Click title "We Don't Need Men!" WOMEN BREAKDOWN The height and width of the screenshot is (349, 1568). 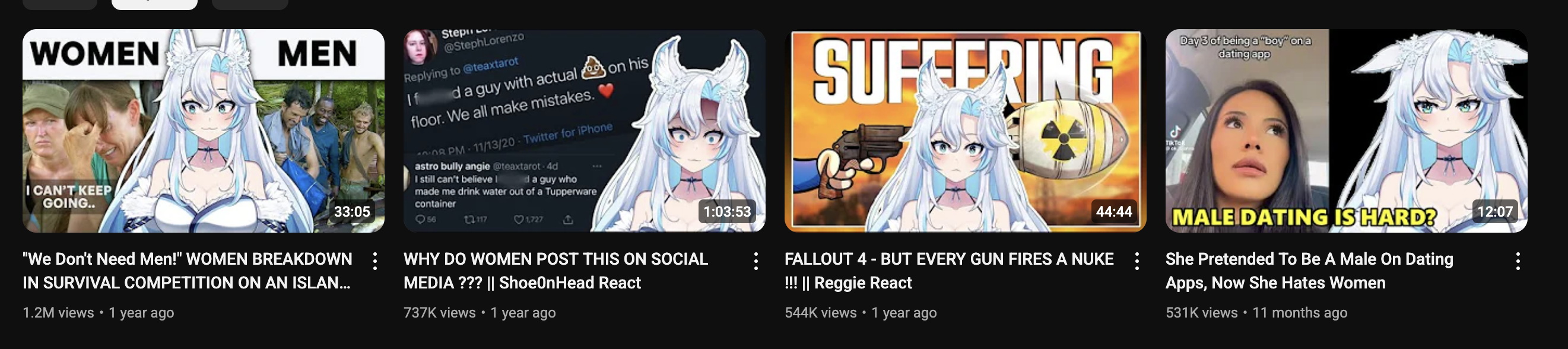(x=188, y=271)
